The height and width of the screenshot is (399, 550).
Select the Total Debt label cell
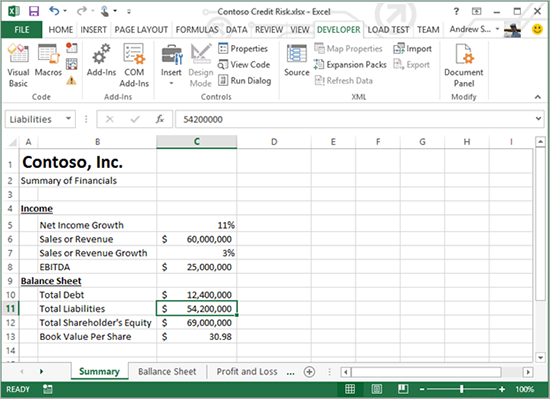pos(97,295)
